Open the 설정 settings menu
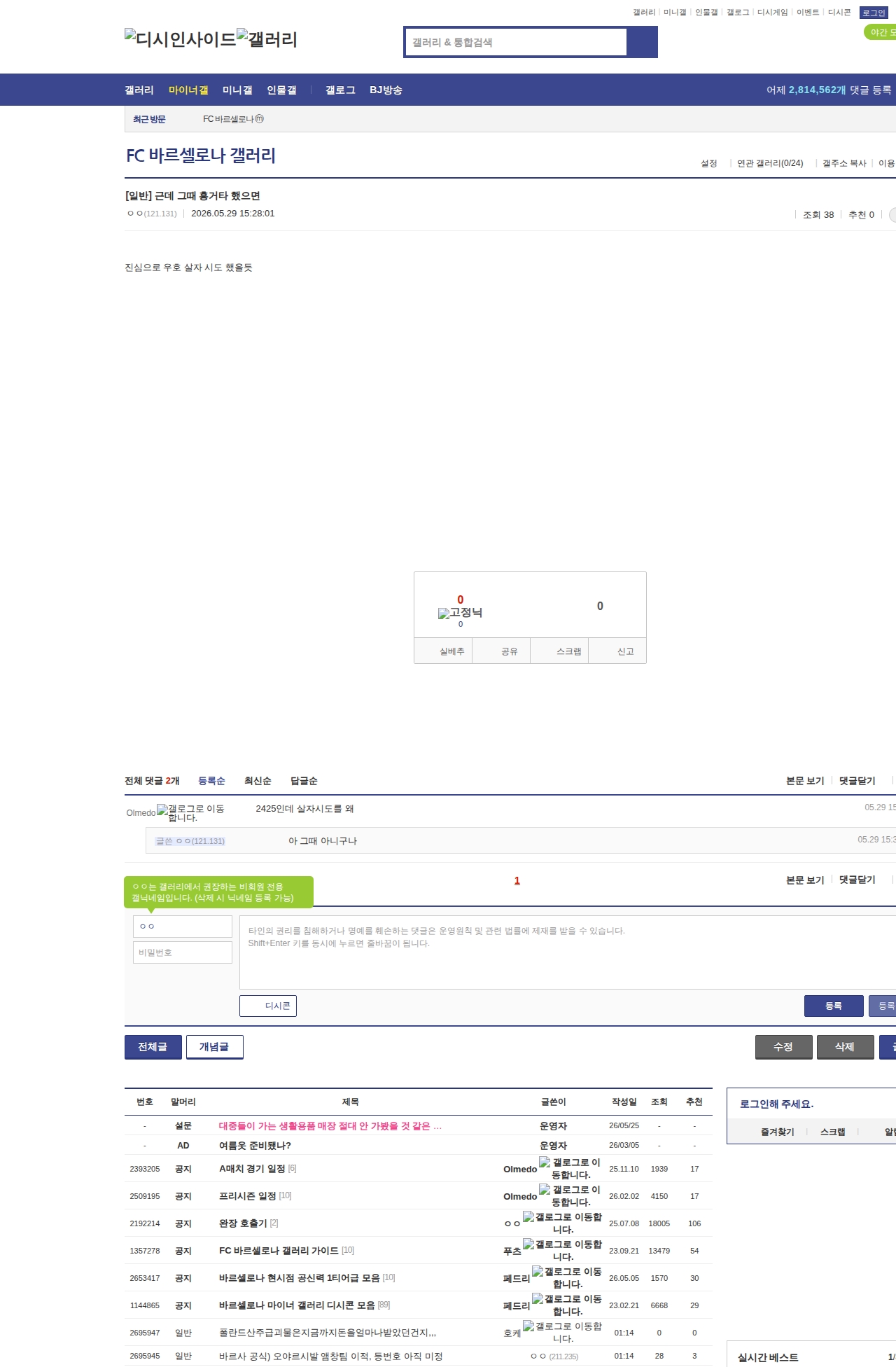The height and width of the screenshot is (1367, 896). [x=709, y=163]
